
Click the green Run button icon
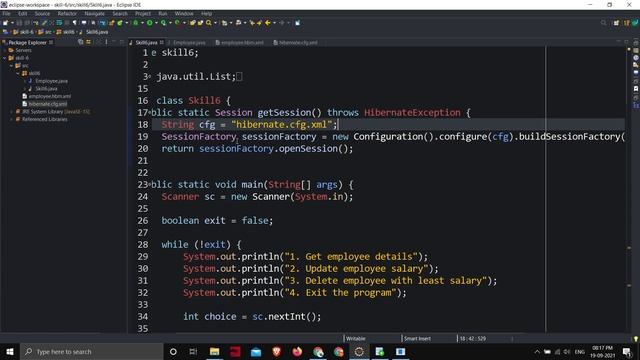150,23
